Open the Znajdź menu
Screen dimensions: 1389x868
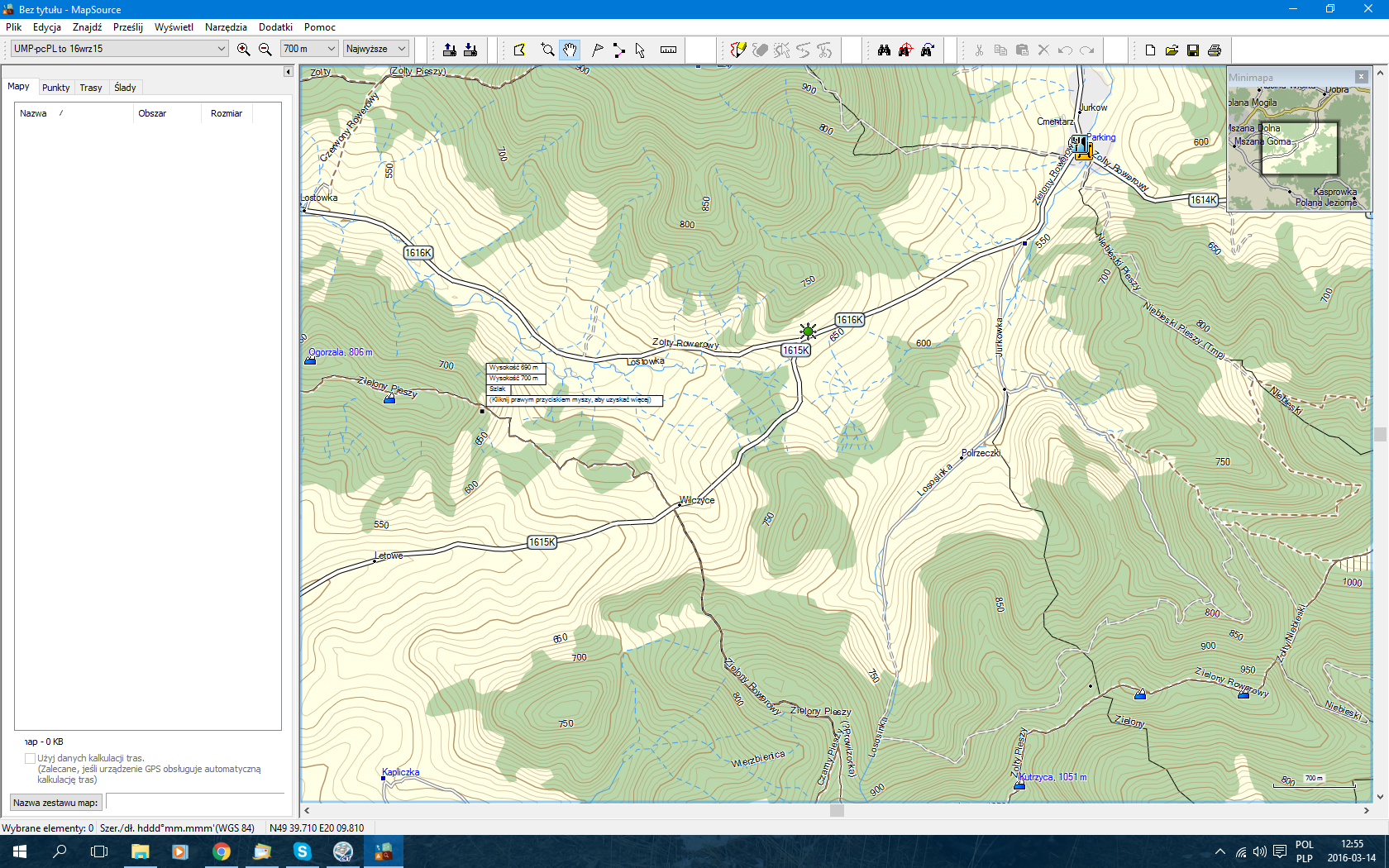87,27
